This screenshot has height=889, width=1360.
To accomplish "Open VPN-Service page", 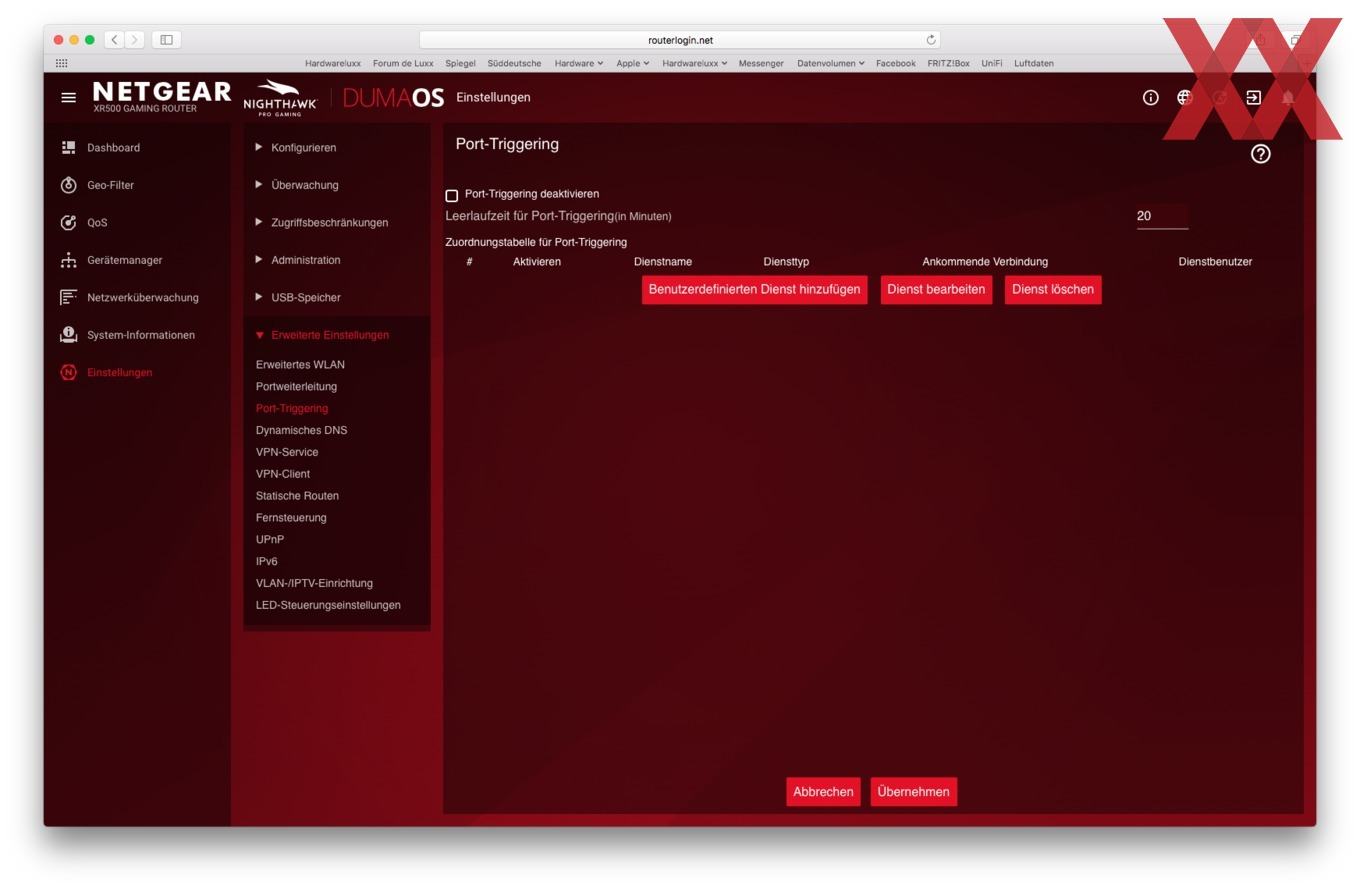I will [x=287, y=452].
